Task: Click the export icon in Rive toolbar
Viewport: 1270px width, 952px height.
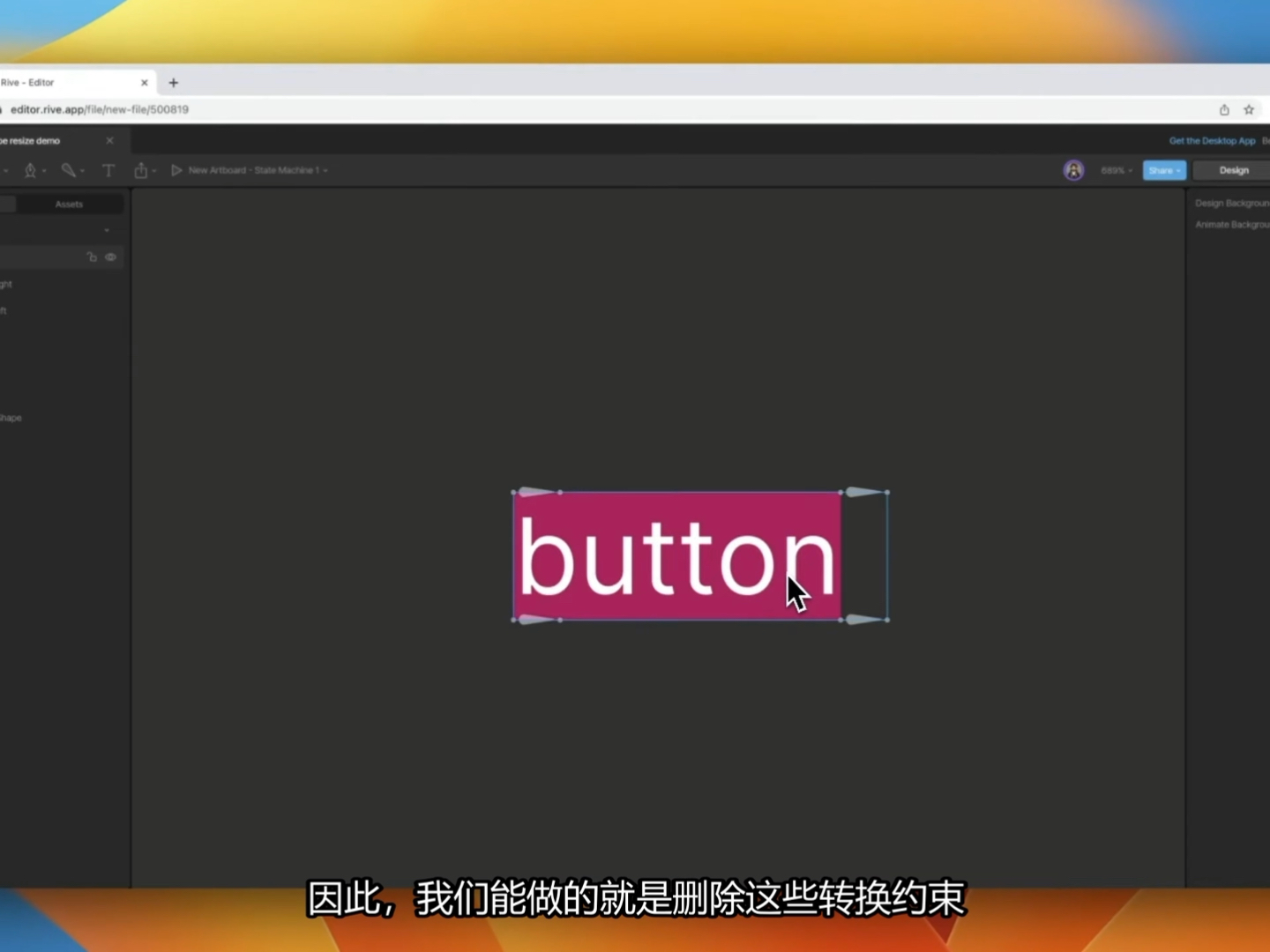Action: [140, 170]
